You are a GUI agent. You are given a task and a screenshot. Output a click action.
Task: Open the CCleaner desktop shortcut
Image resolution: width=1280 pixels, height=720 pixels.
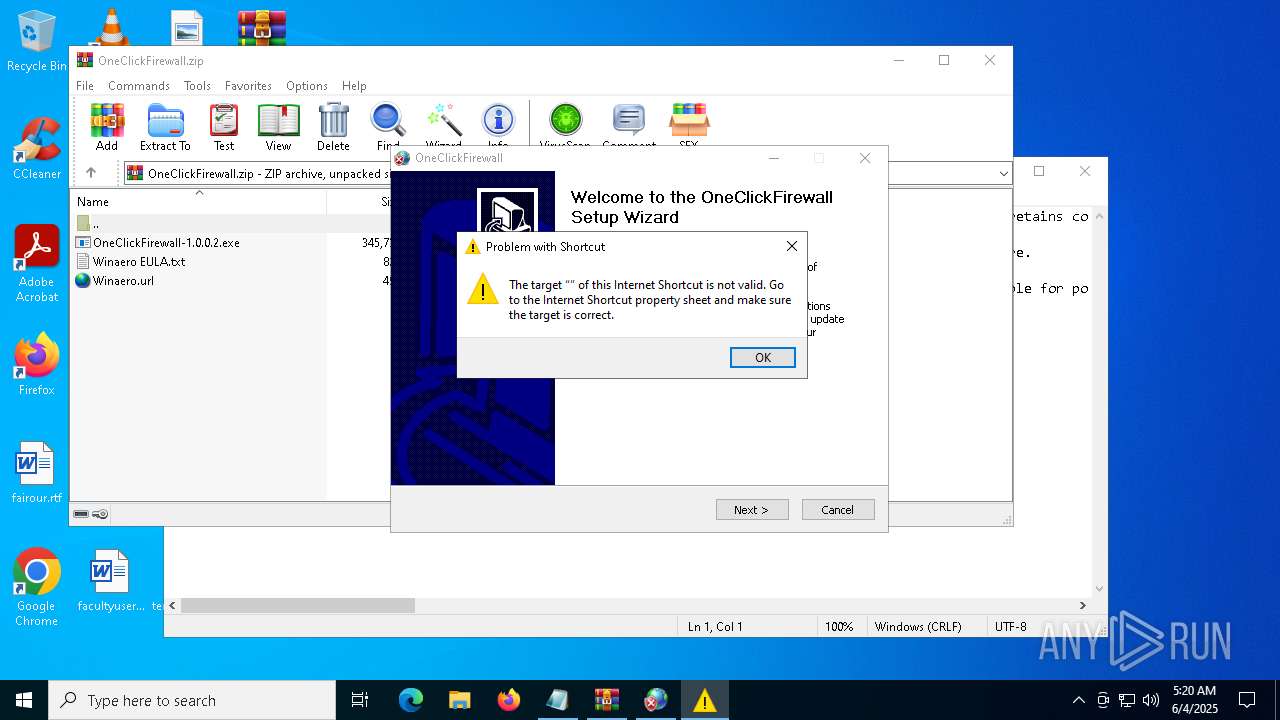tap(37, 149)
